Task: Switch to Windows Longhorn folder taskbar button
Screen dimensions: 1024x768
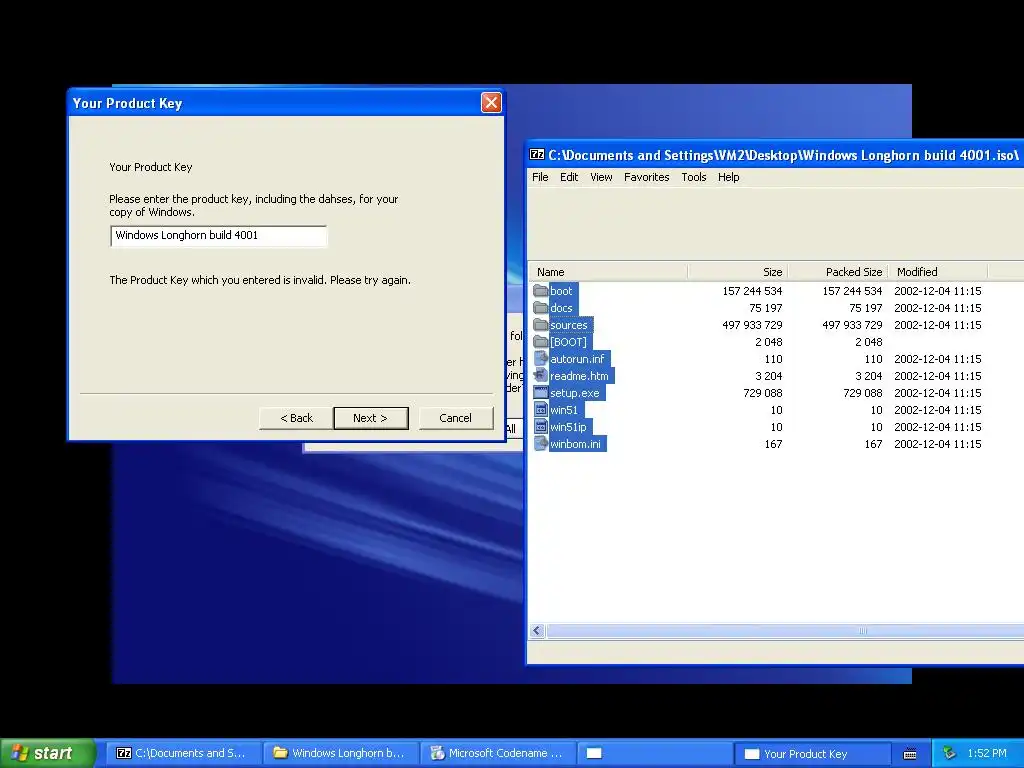Action: 340,753
